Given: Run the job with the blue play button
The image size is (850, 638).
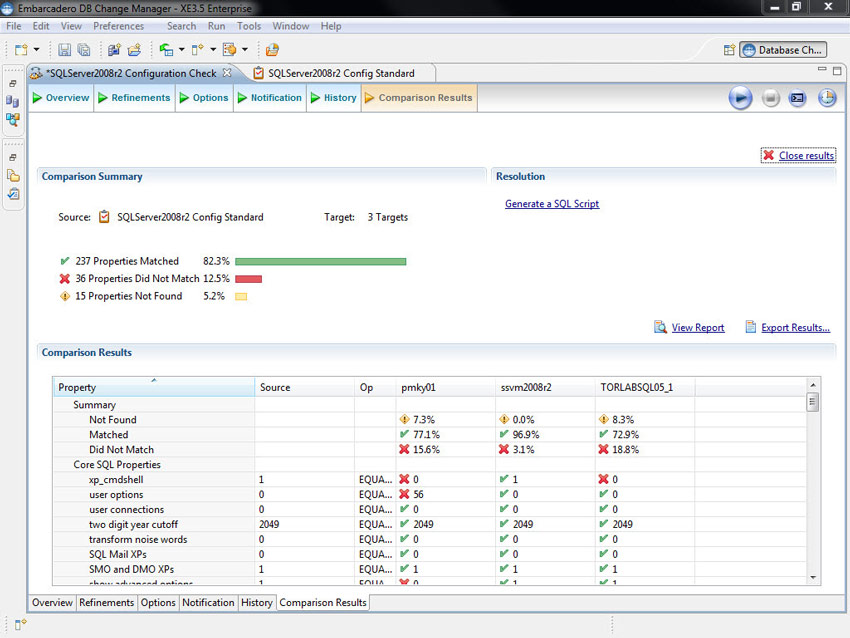Looking at the screenshot, I should coord(740,98).
